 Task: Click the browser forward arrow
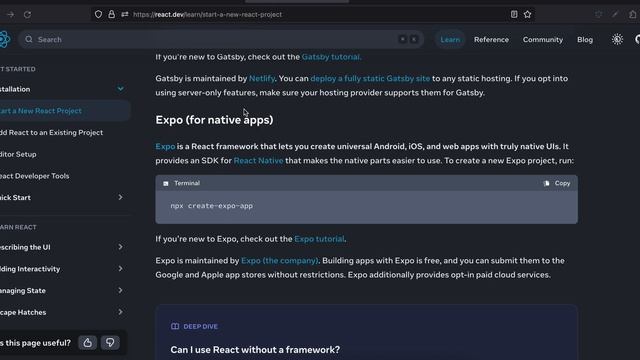coord(11,15)
